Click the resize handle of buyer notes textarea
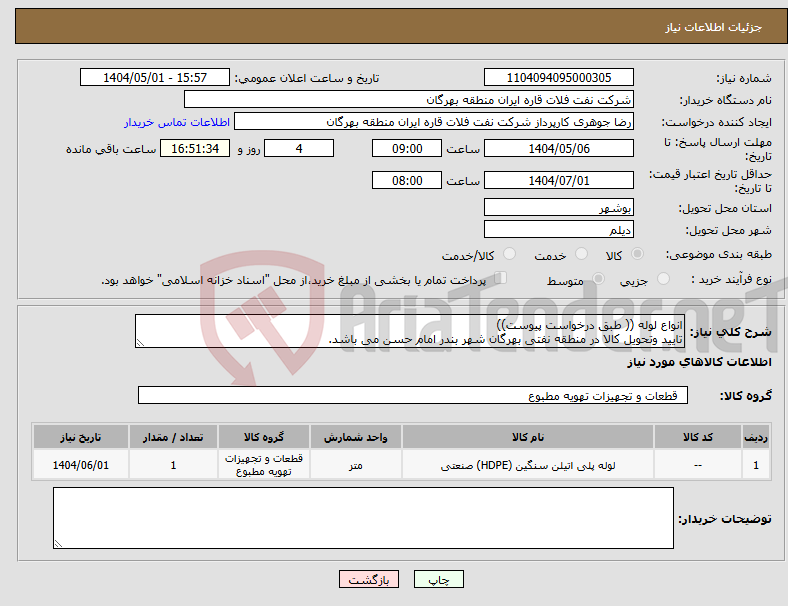 pyautogui.click(x=58, y=544)
